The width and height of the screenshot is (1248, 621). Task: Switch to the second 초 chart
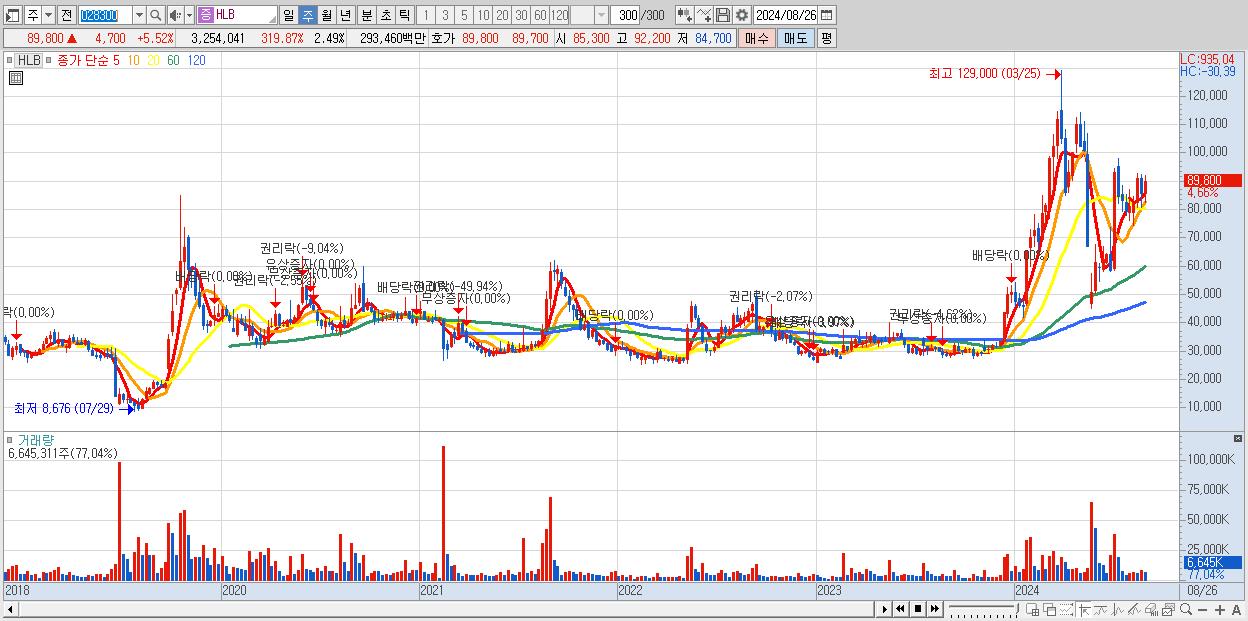(385, 15)
